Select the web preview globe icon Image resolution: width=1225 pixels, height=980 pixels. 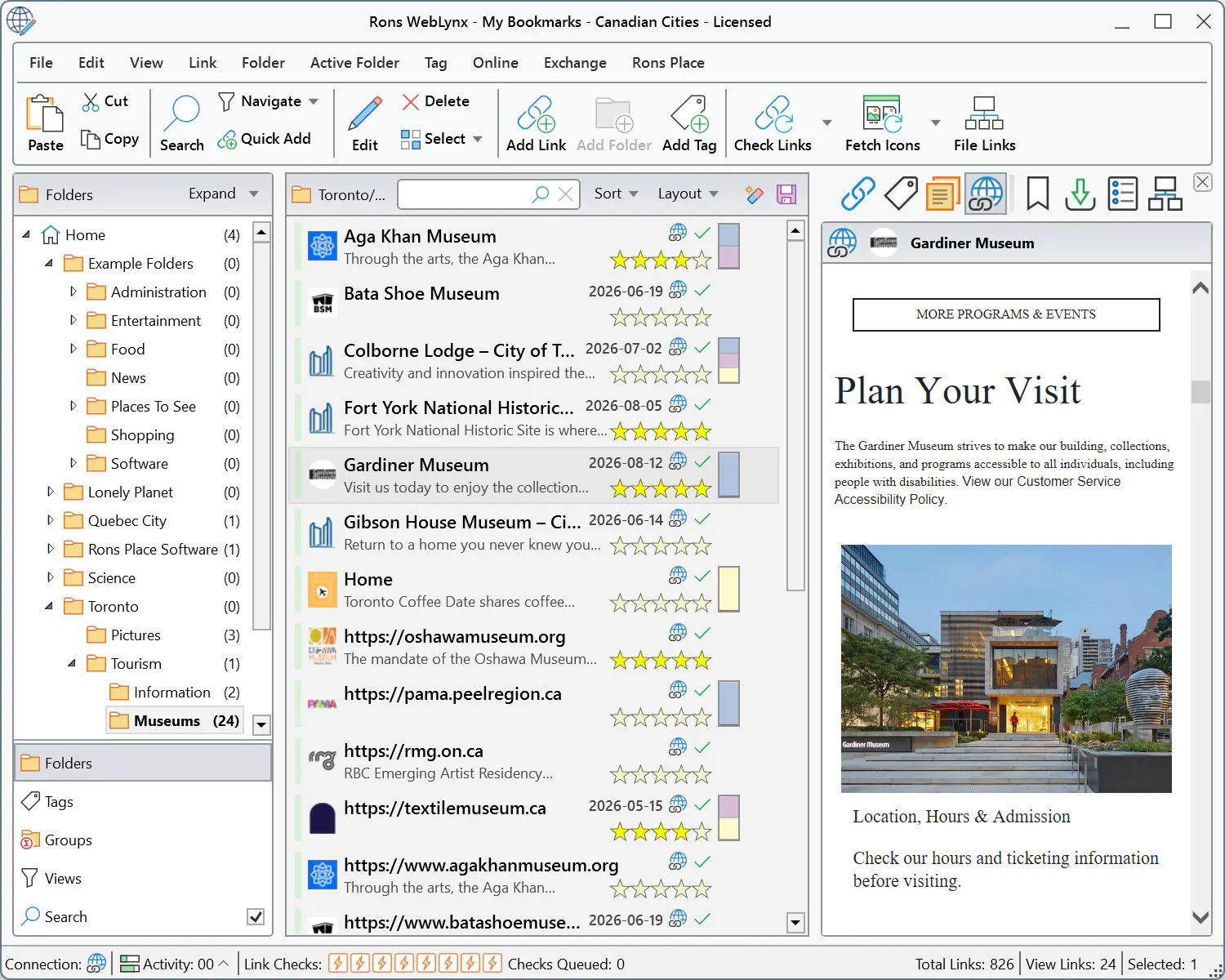pyautogui.click(x=985, y=194)
